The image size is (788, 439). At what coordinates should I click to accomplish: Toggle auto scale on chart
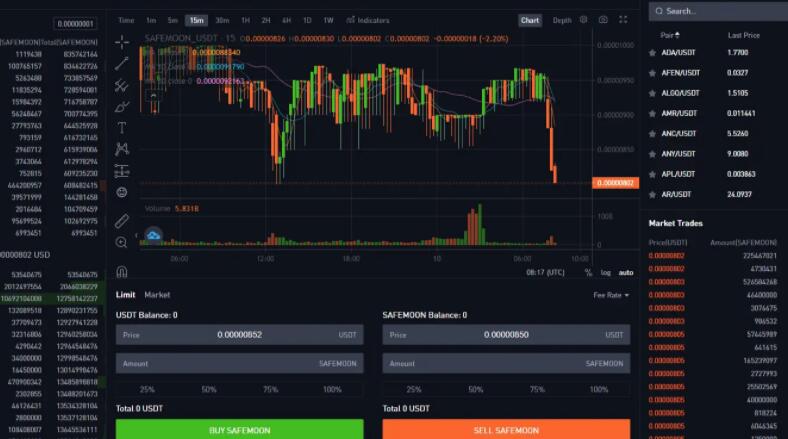tap(626, 273)
